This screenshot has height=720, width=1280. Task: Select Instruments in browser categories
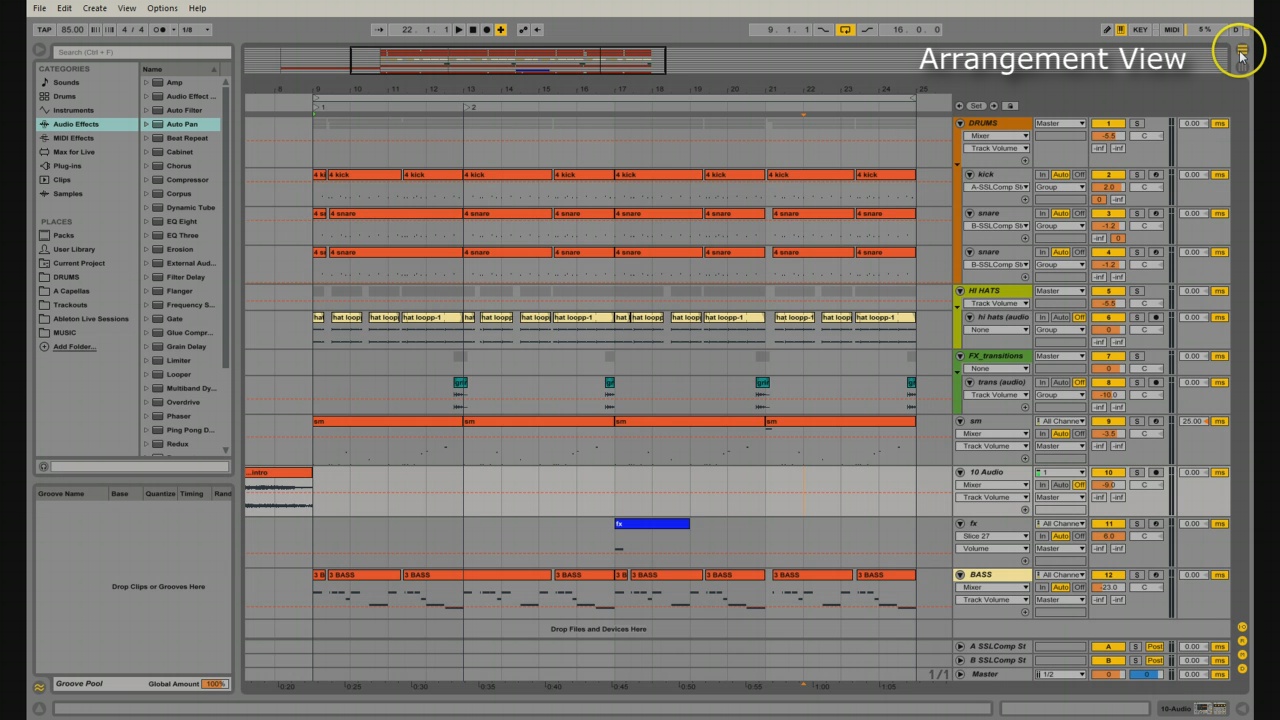(x=73, y=110)
